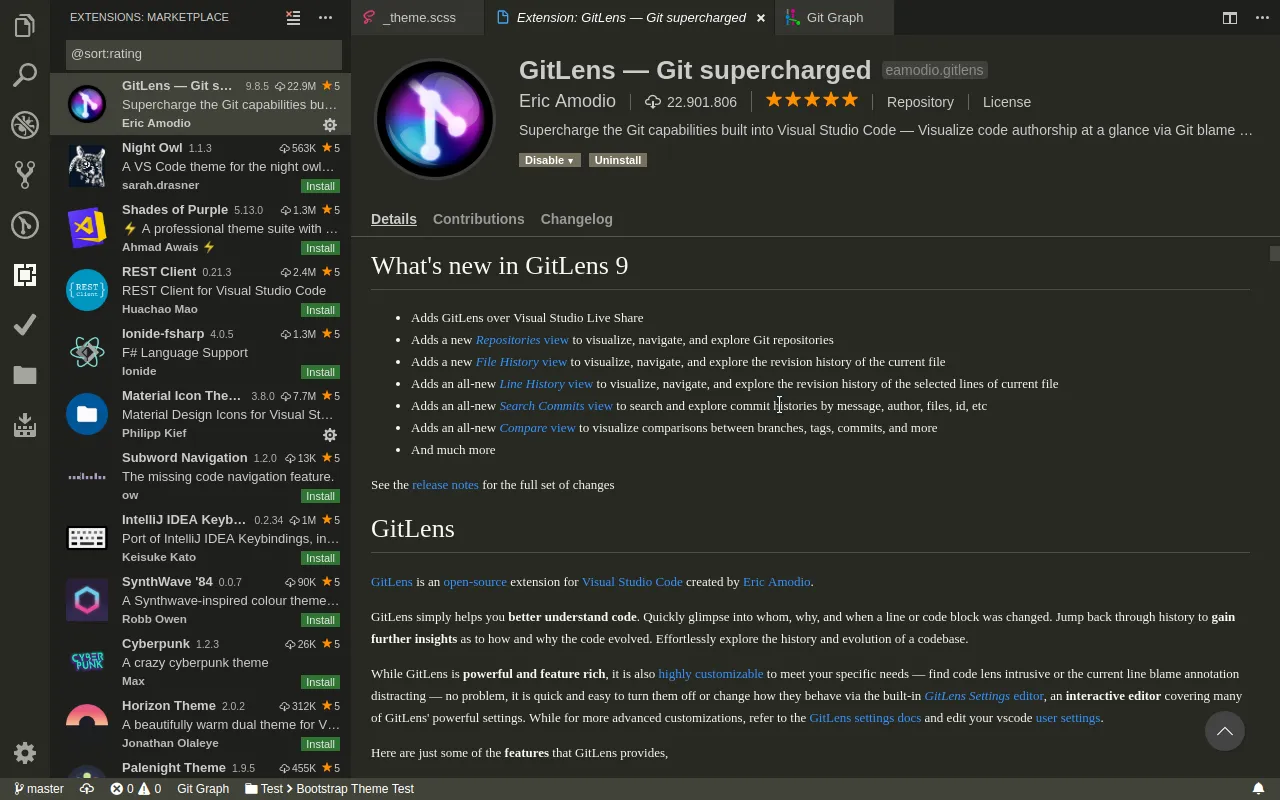Close the Extension: GitLens tab
Screen dimensions: 1280x800
click(761, 18)
